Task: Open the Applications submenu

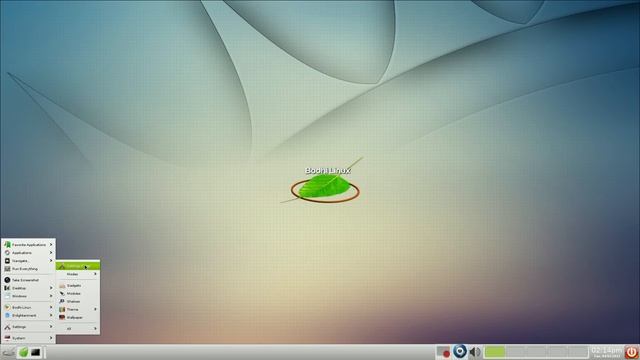Action: pyautogui.click(x=29, y=253)
